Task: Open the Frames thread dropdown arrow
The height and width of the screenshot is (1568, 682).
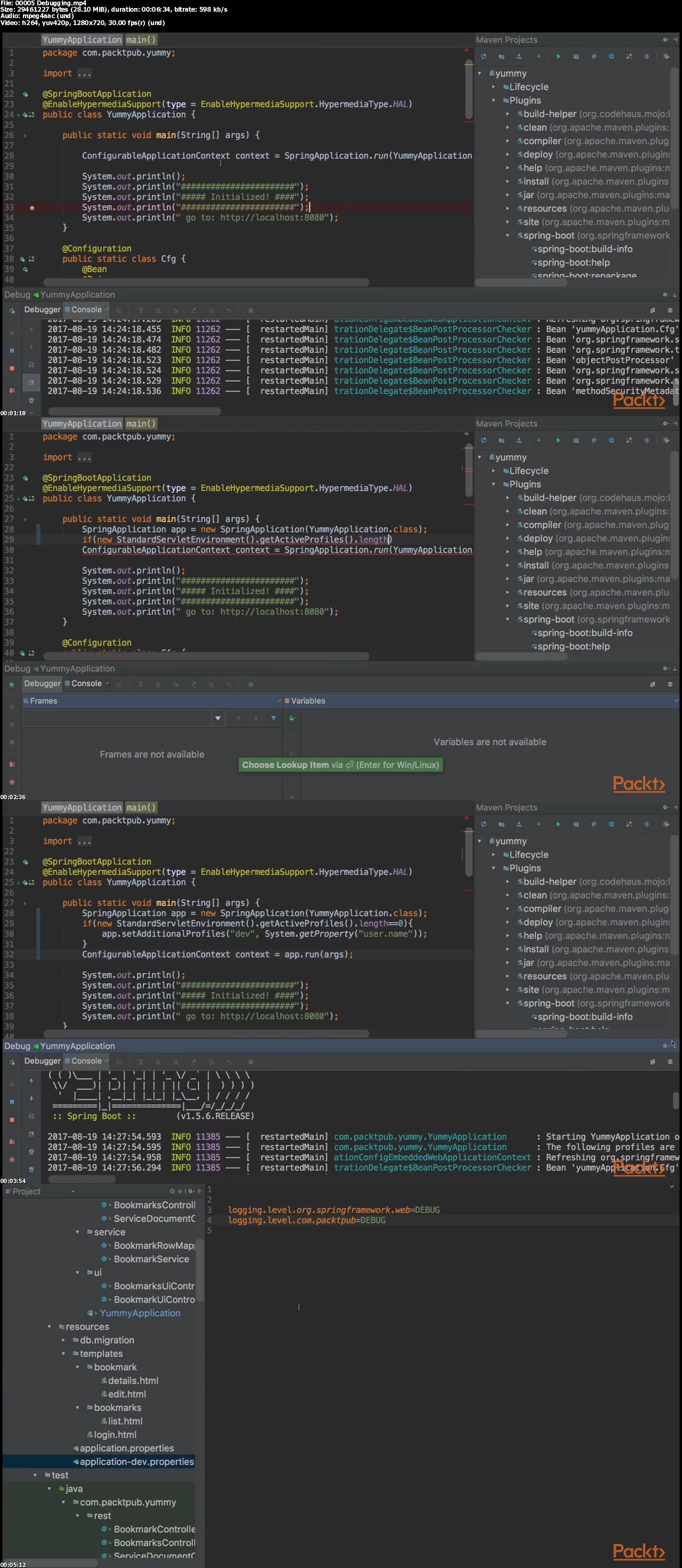Action: [218, 718]
